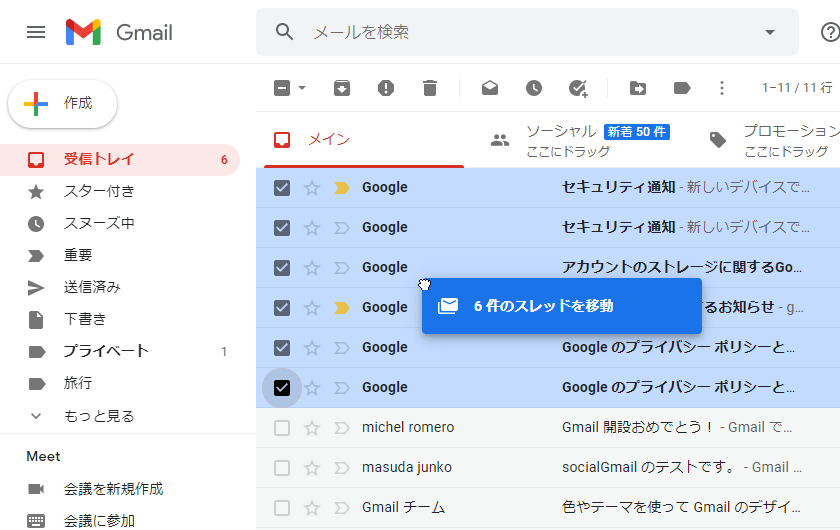Open the Labels icon in toolbar
Screen dimensions: 840x530
681,88
